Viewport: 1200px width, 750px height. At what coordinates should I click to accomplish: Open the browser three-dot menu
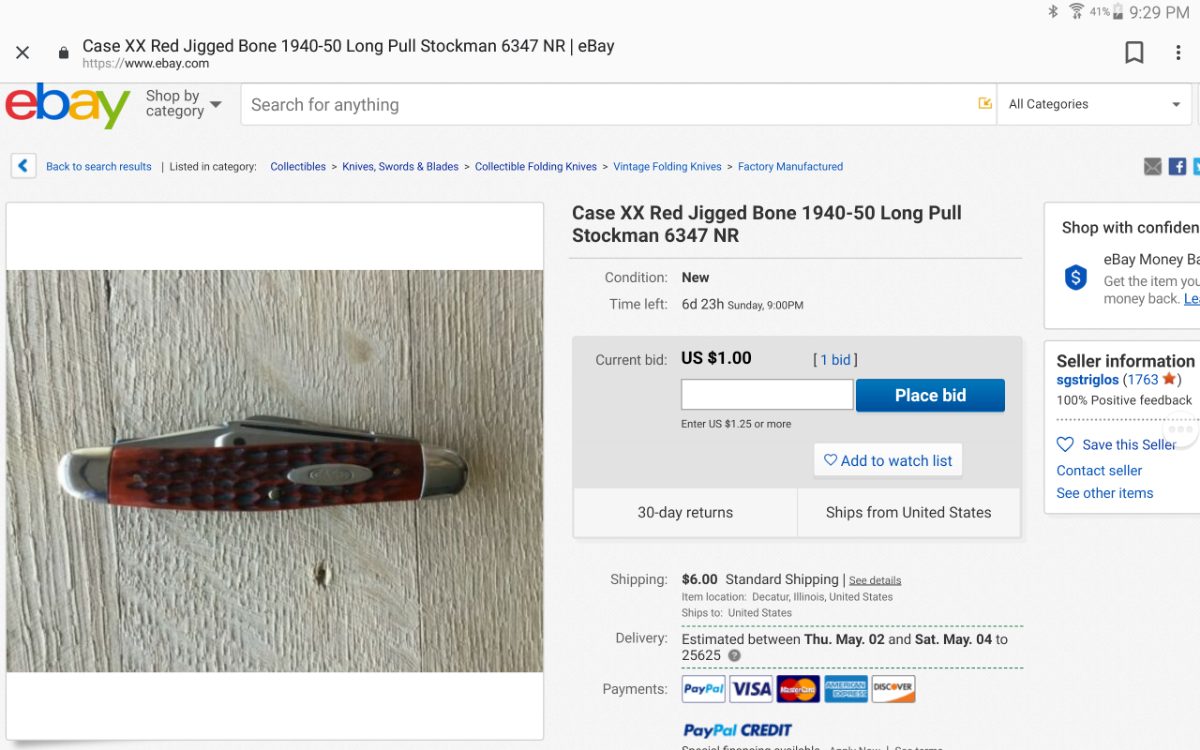(x=1178, y=53)
